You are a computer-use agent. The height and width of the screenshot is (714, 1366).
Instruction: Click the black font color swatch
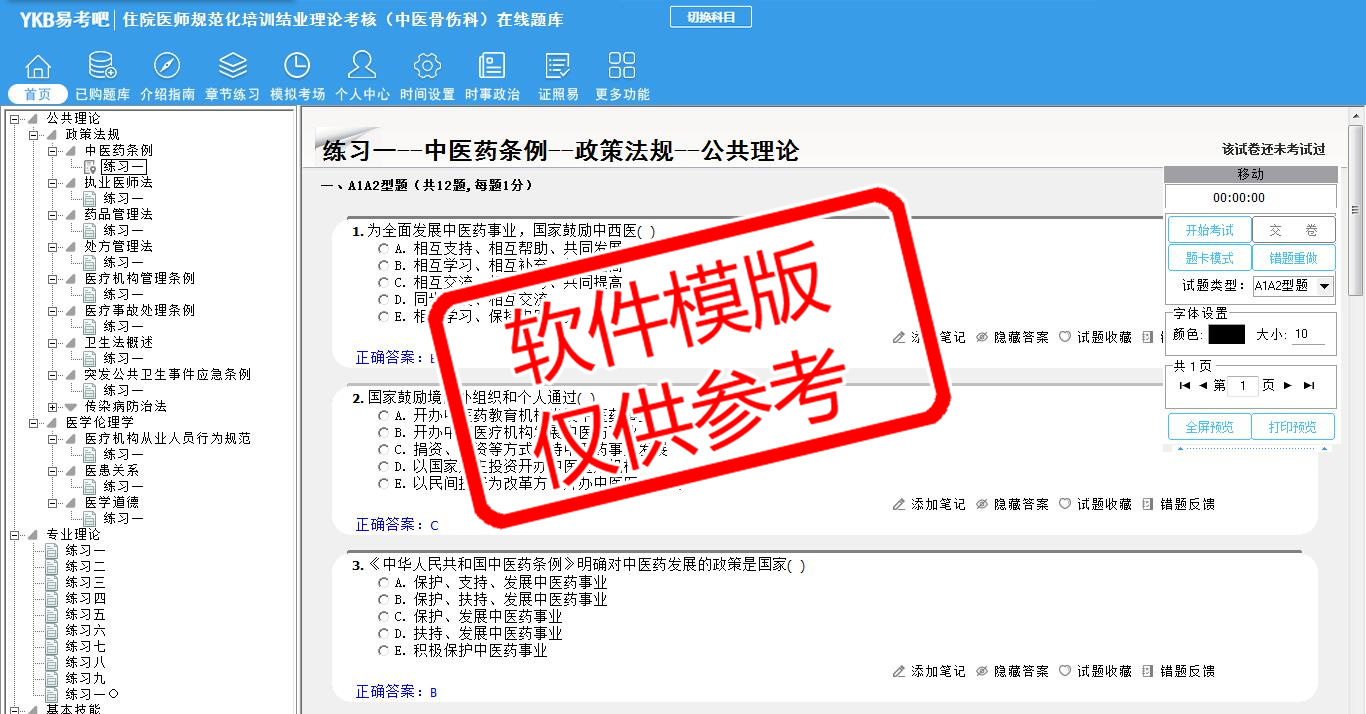click(x=1226, y=335)
